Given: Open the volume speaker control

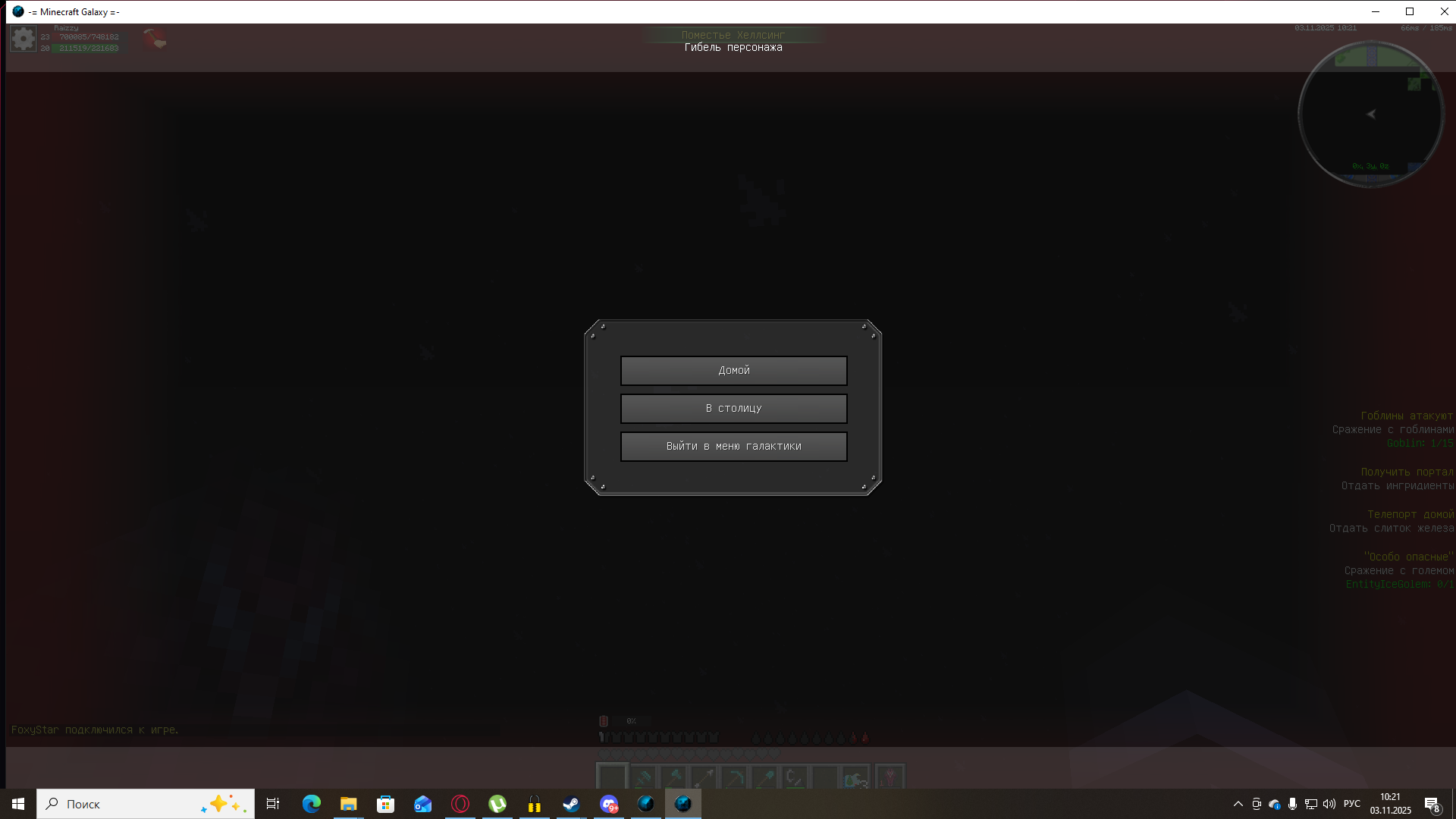Looking at the screenshot, I should [x=1329, y=804].
